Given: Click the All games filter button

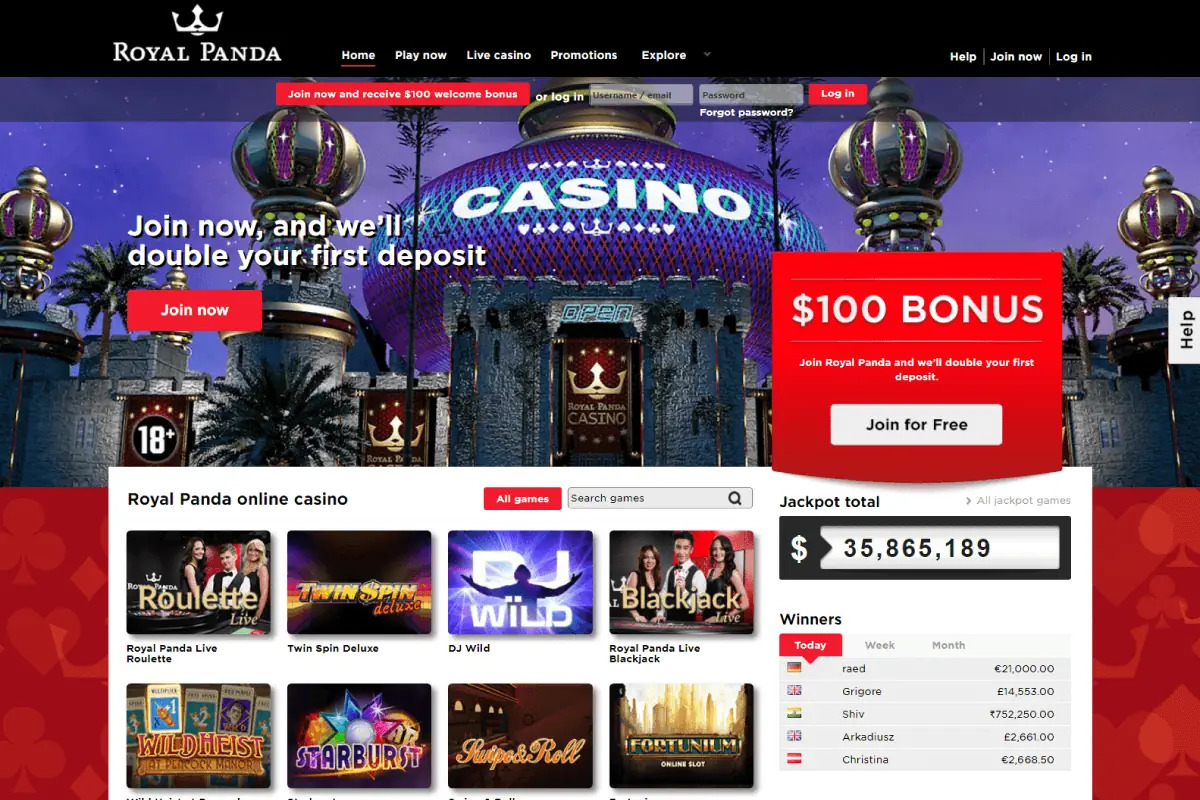Looking at the screenshot, I should point(523,499).
